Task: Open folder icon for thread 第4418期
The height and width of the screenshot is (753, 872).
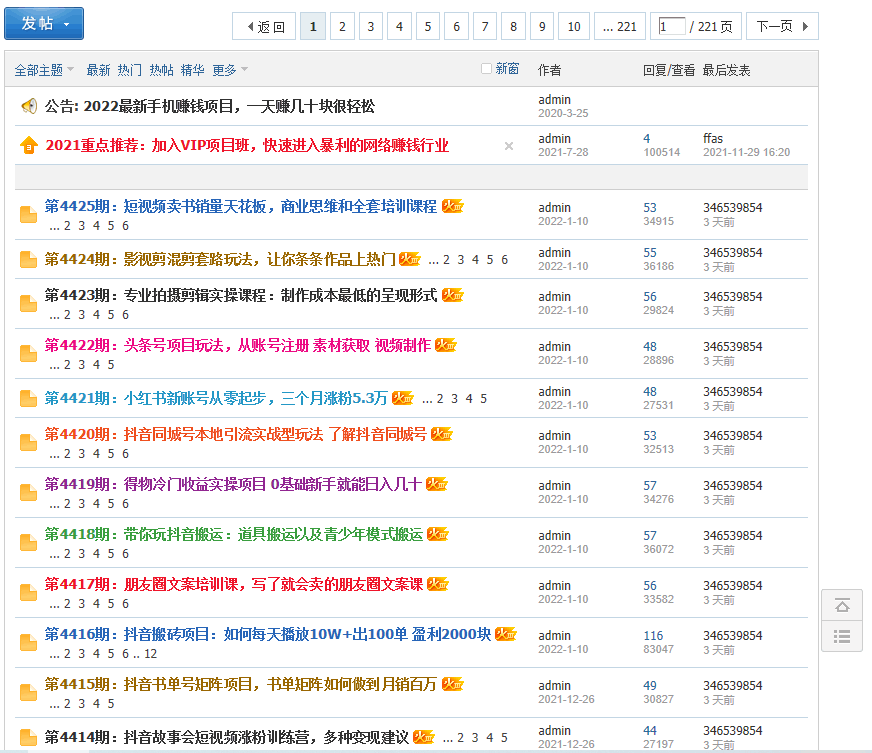Action: (28, 543)
